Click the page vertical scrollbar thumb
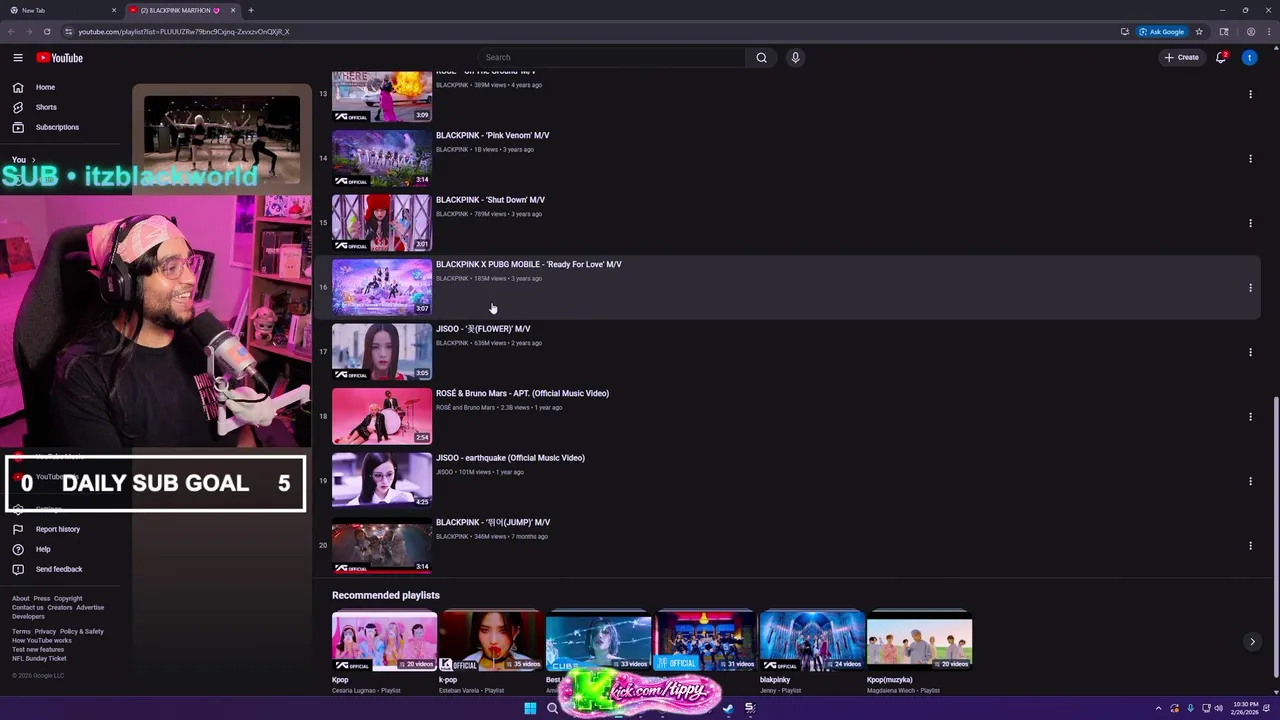Viewport: 1280px width, 720px height. (x=1274, y=540)
